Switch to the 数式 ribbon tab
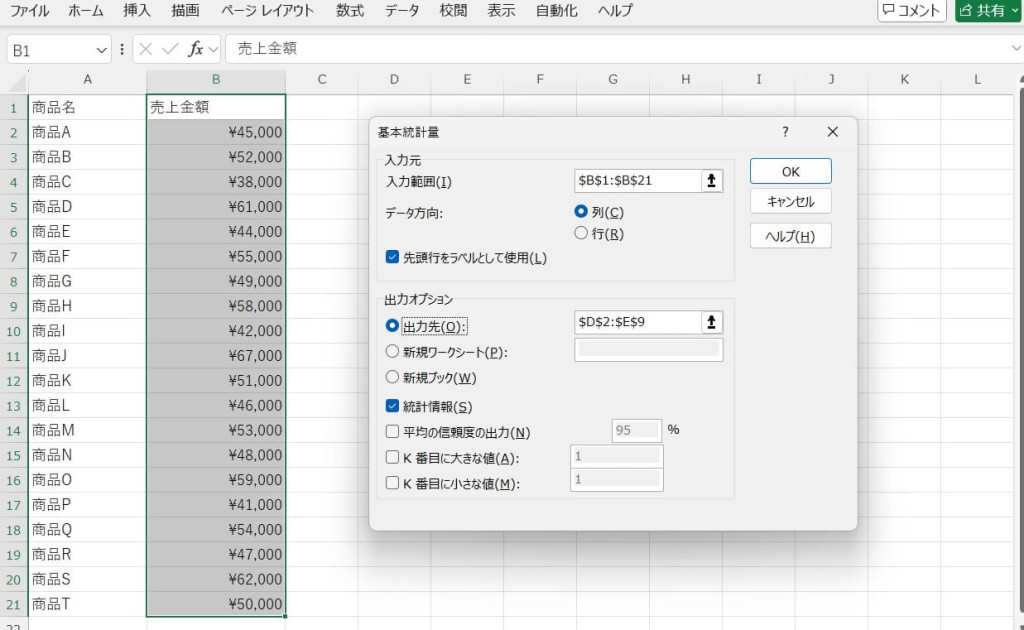The width and height of the screenshot is (1024, 630). point(350,11)
